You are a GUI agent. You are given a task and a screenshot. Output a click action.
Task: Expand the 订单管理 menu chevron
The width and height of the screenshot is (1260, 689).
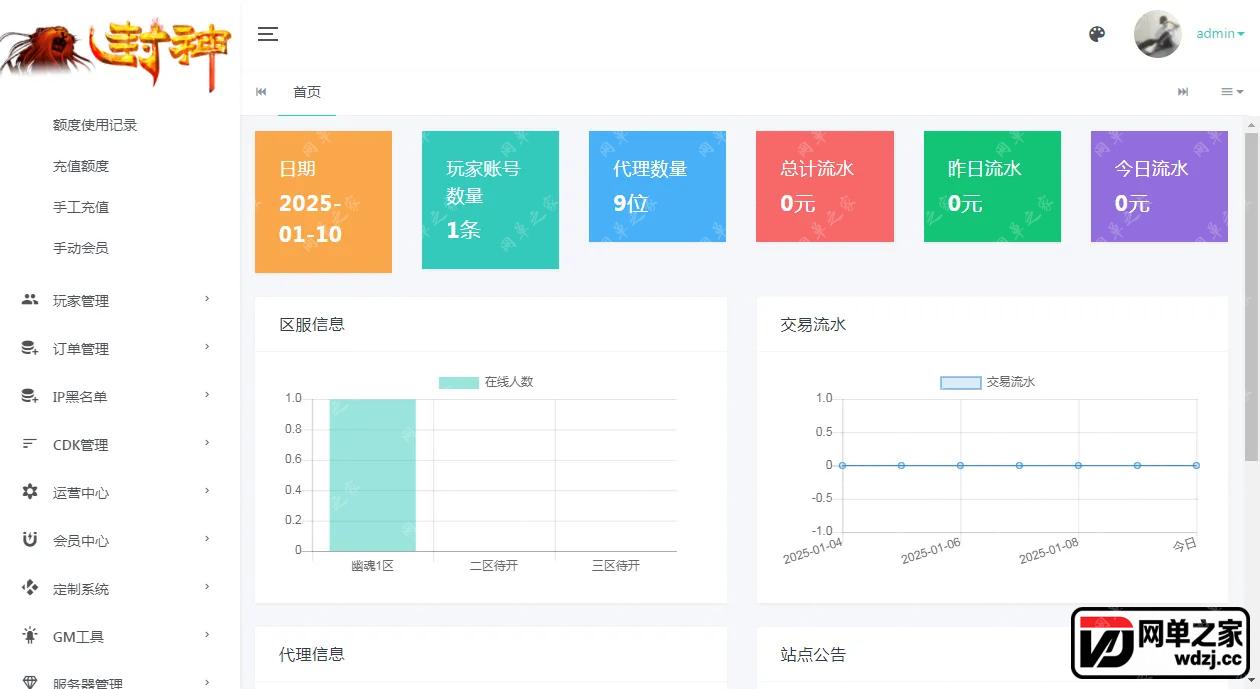pyautogui.click(x=207, y=346)
